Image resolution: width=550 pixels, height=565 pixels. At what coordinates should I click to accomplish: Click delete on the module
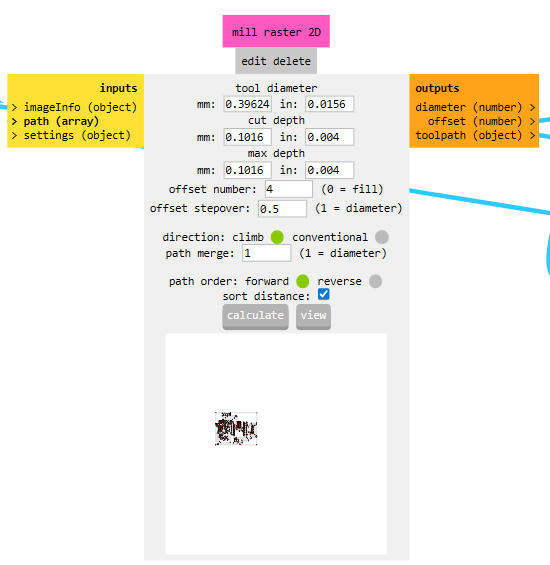coord(292,61)
